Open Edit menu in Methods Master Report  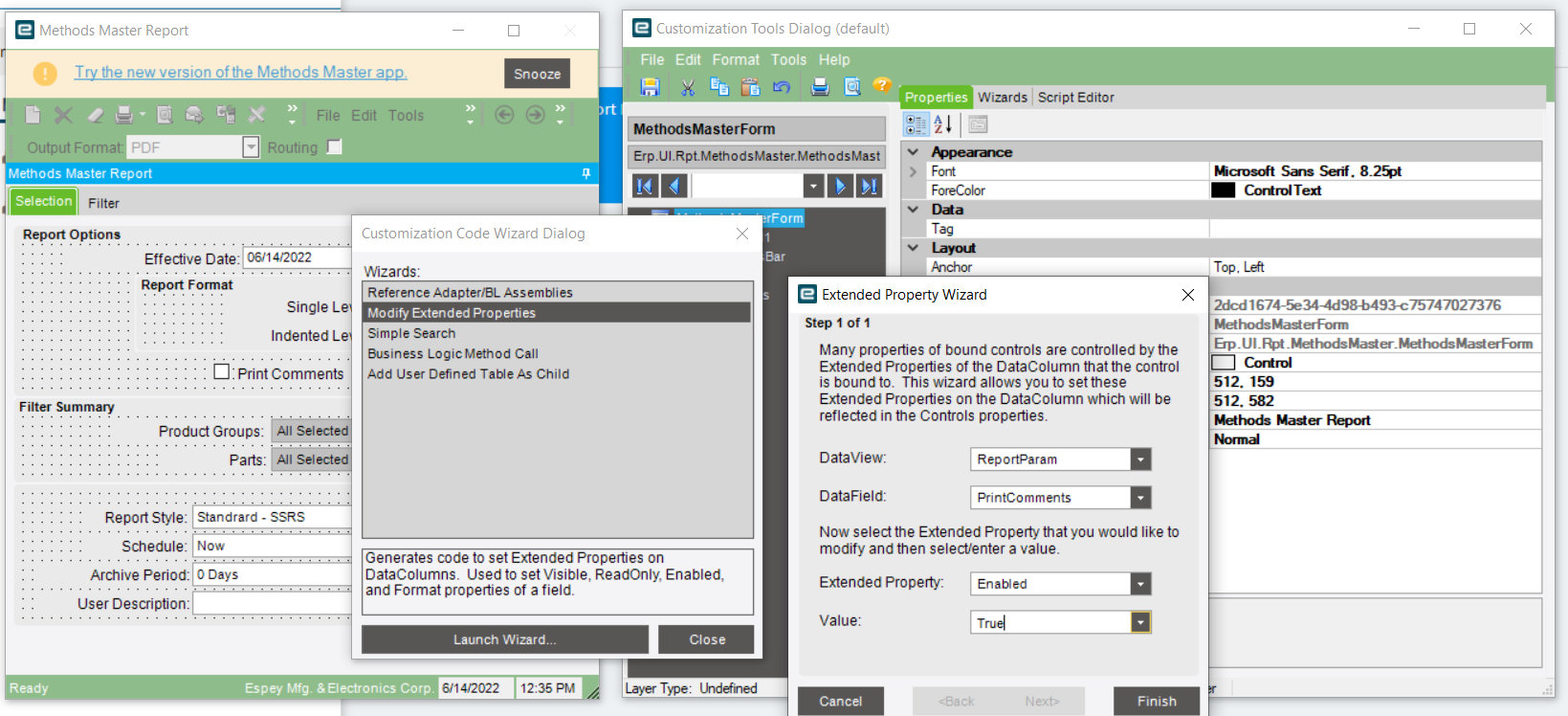(364, 115)
